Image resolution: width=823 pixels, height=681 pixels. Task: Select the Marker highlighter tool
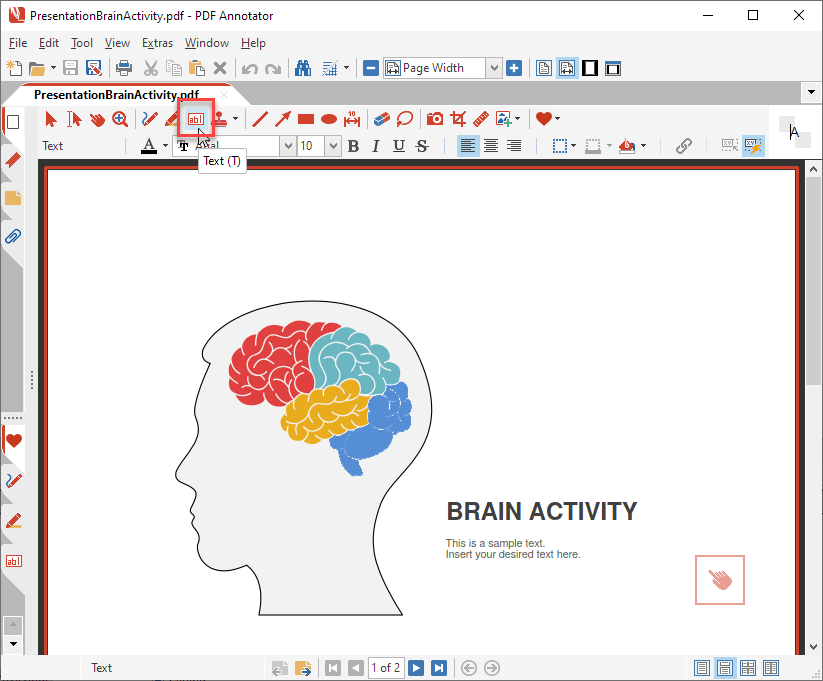tap(171, 119)
